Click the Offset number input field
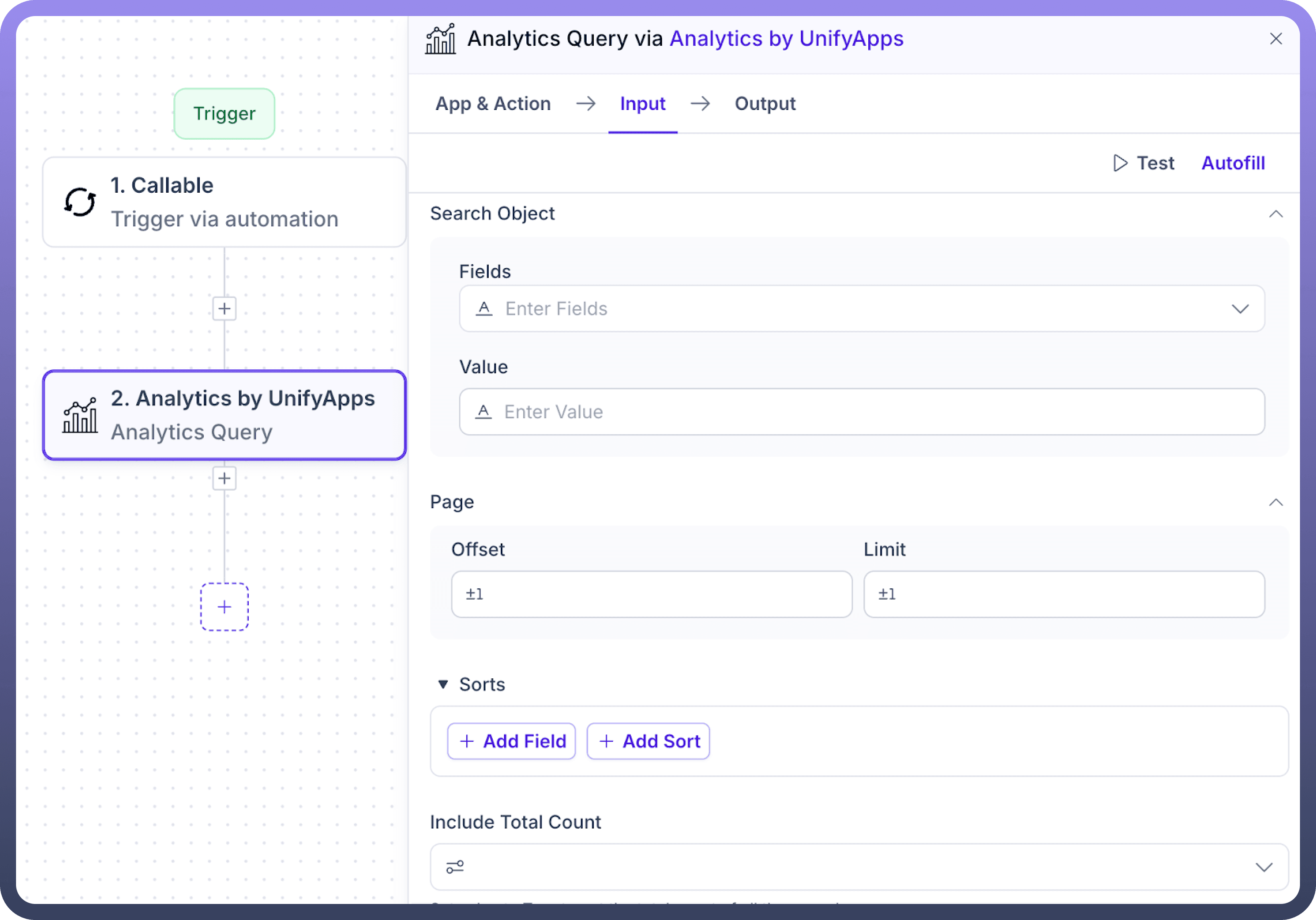This screenshot has width=1316, height=920. tap(652, 594)
